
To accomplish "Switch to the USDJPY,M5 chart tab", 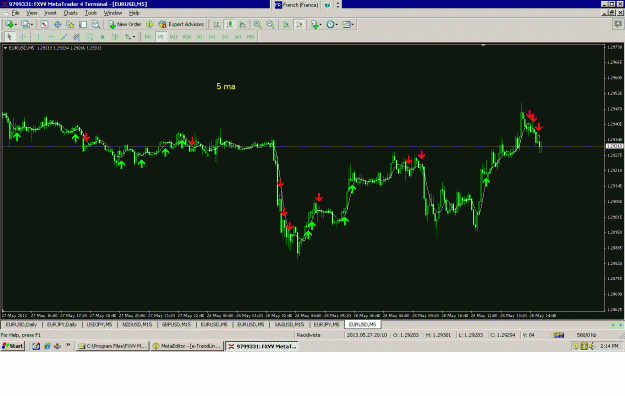I will tap(99, 325).
